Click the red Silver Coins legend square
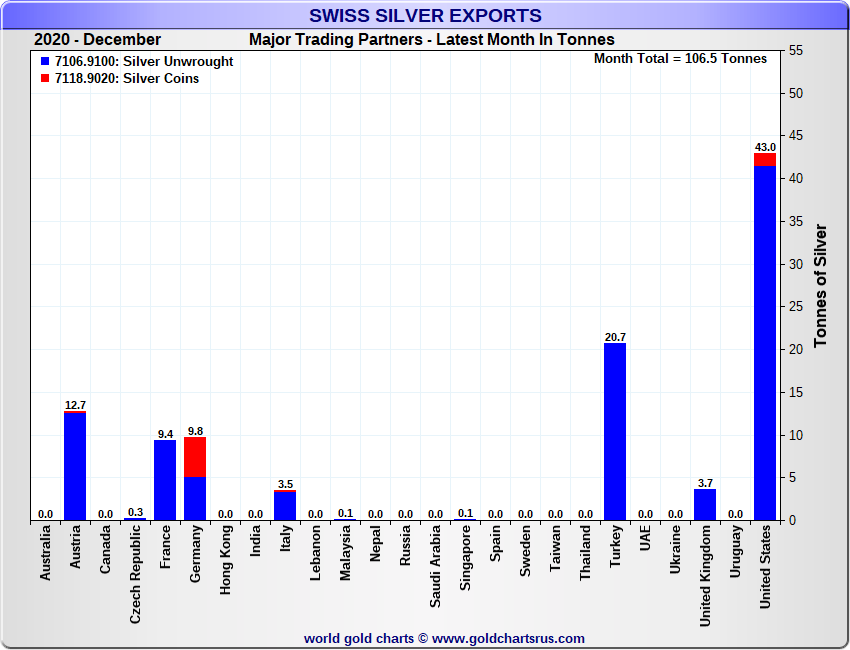This screenshot has width=850, height=650. pyautogui.click(x=46, y=79)
